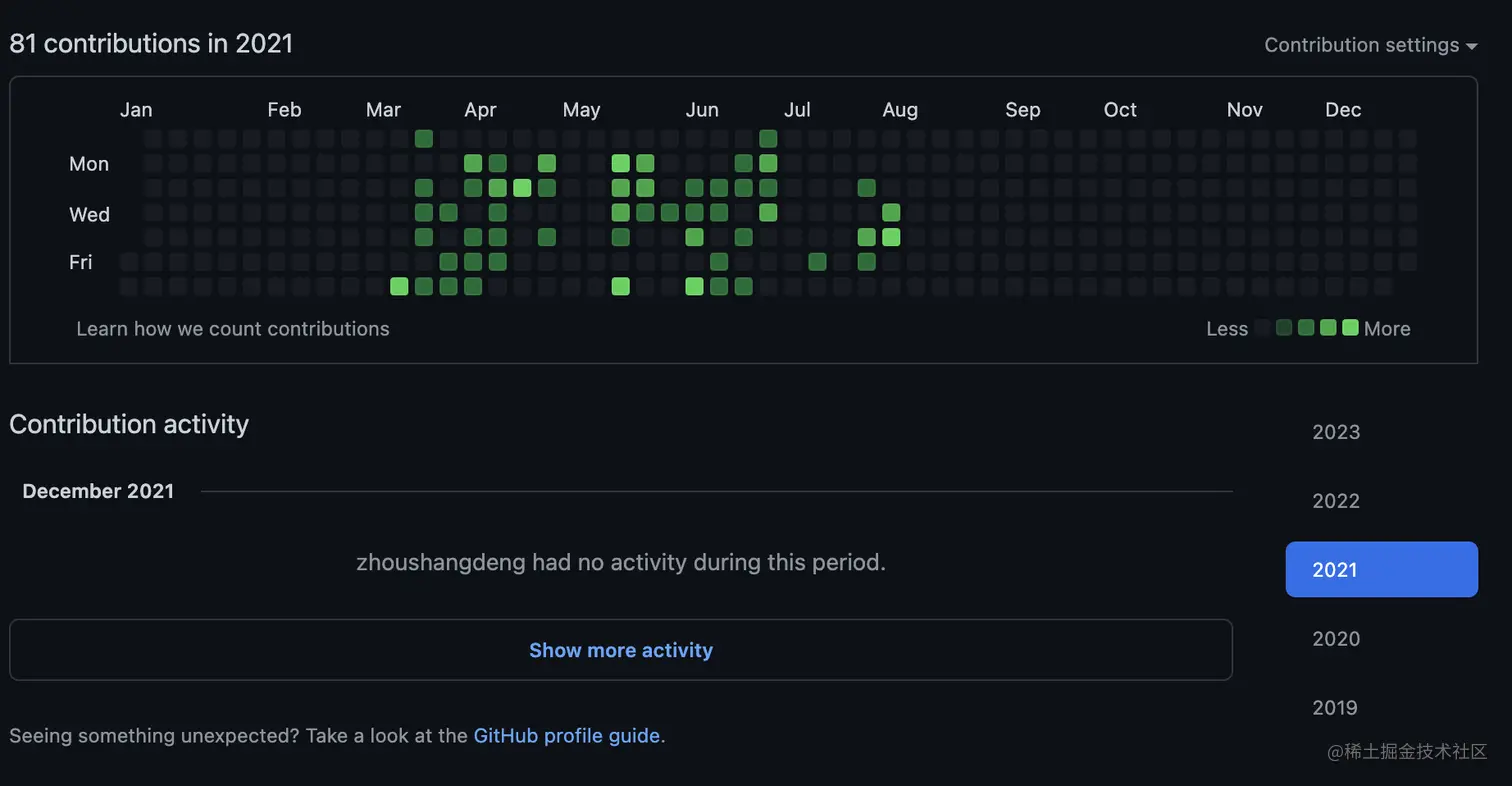Open the GitHub profile guide link
This screenshot has width=1512, height=786.
point(567,736)
